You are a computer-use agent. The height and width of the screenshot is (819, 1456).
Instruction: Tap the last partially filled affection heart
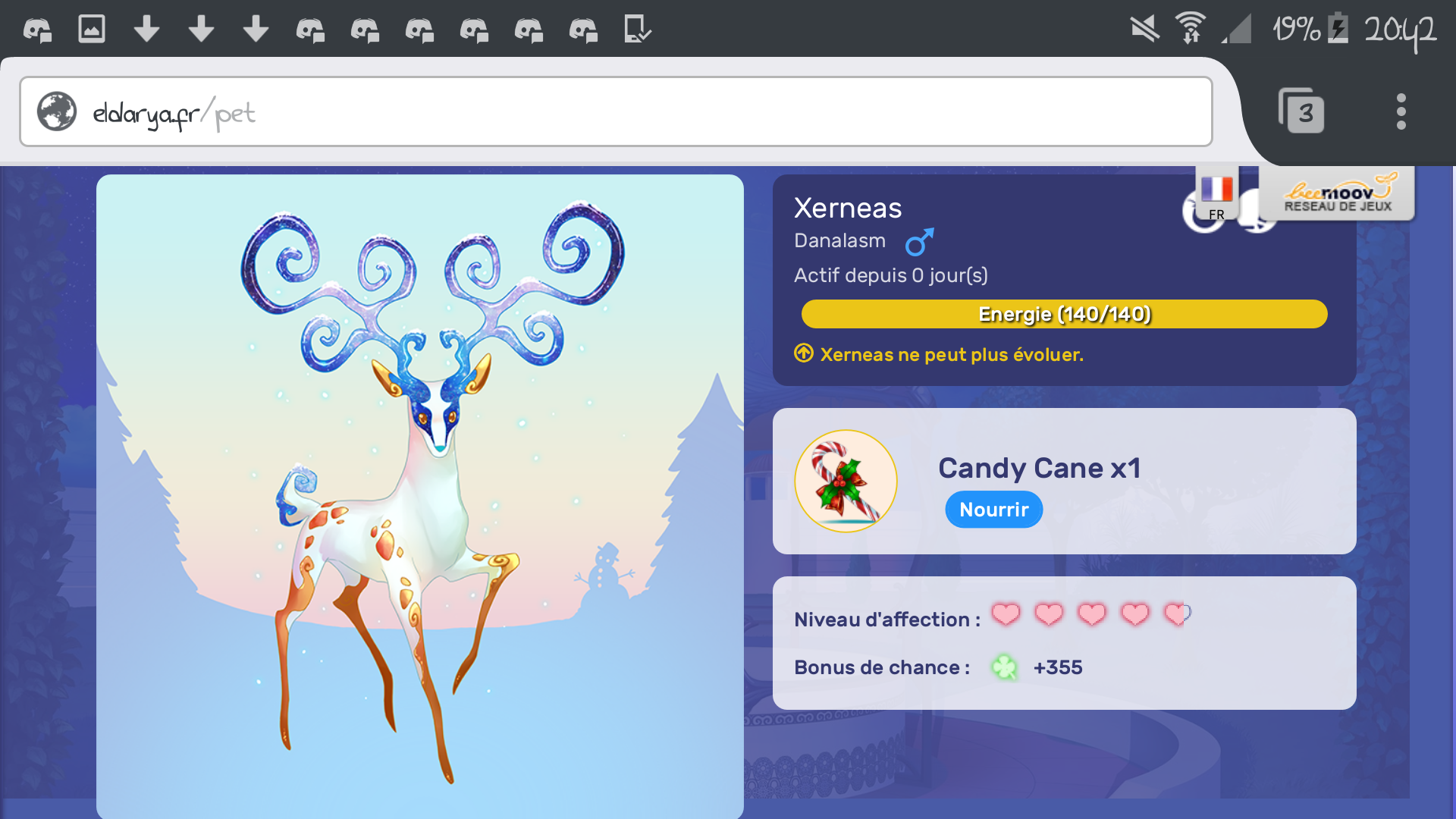[1177, 613]
